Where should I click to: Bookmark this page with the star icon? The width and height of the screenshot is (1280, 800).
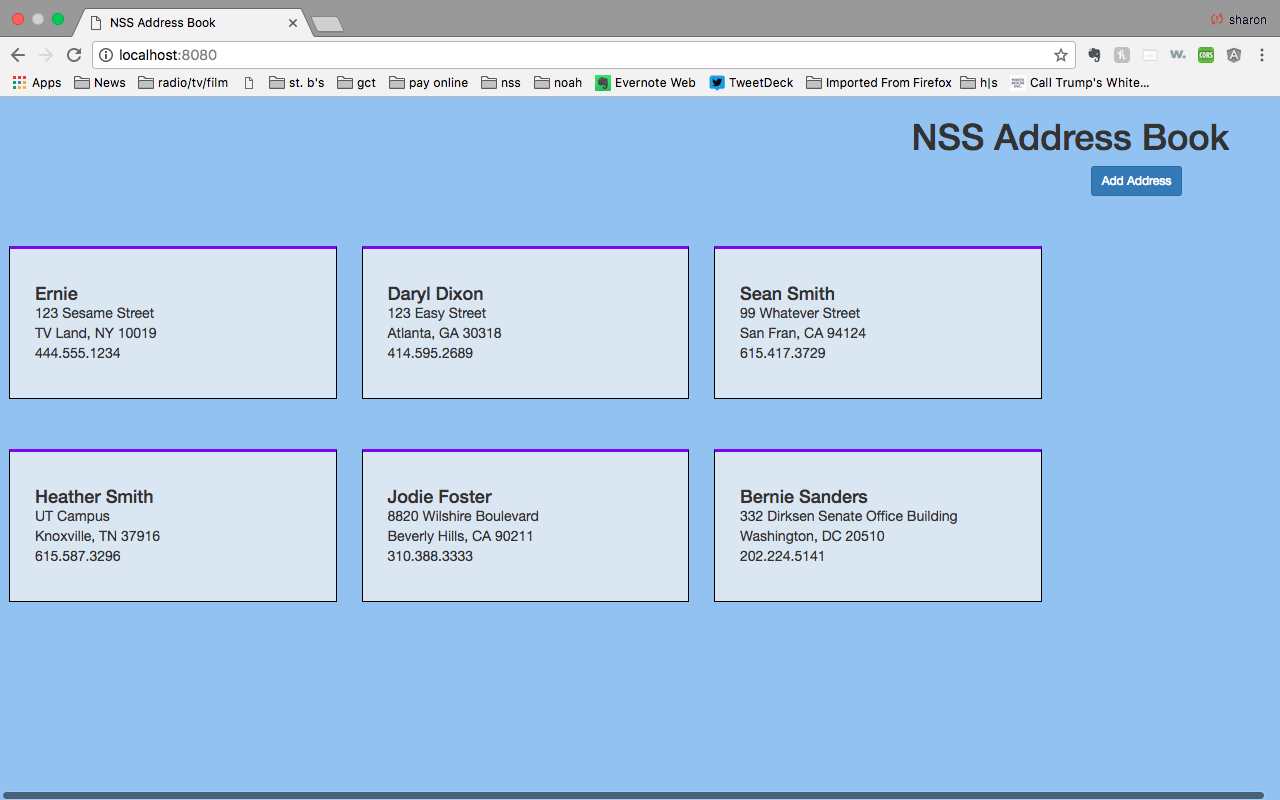tap(1060, 55)
